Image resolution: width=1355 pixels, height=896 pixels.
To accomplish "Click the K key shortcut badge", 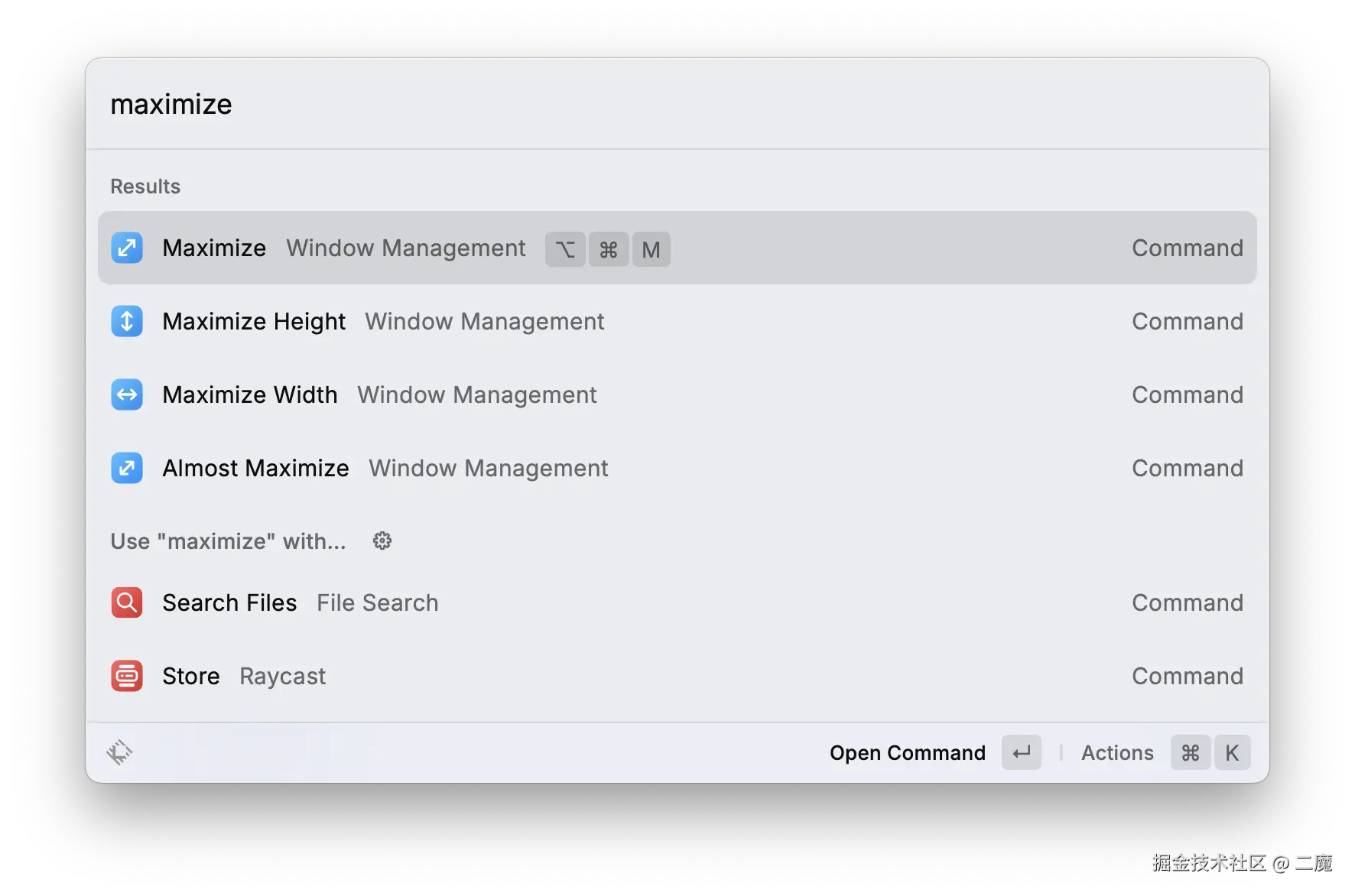I will 1232,753.
